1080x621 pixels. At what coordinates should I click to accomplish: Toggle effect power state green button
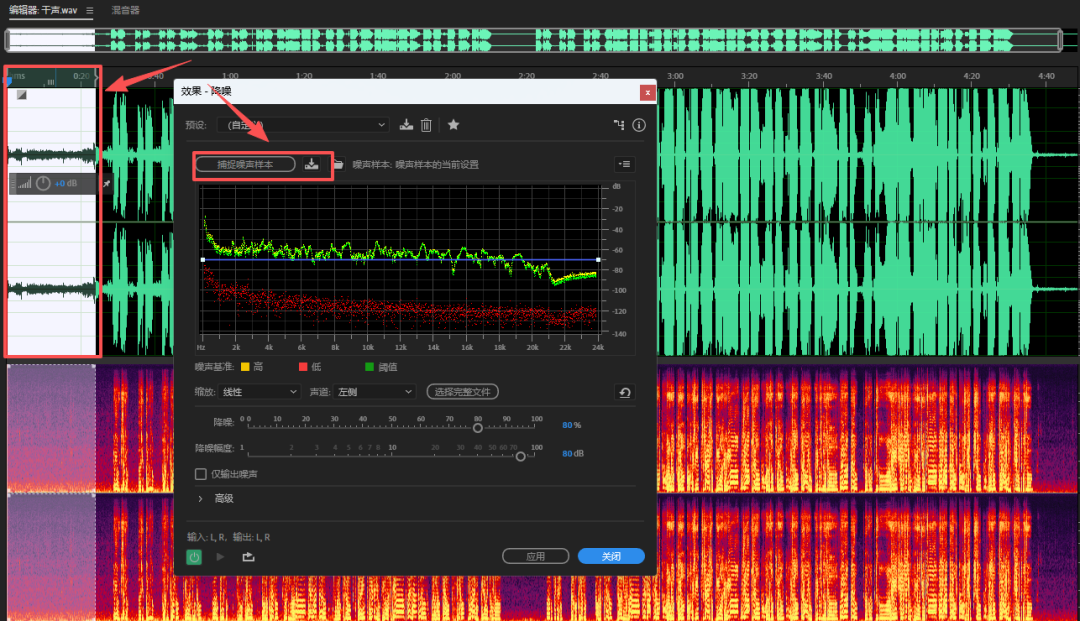pos(194,557)
